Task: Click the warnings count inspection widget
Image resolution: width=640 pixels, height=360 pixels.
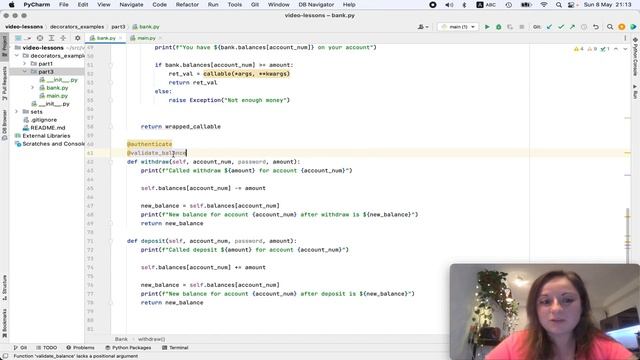Action: 591,49
